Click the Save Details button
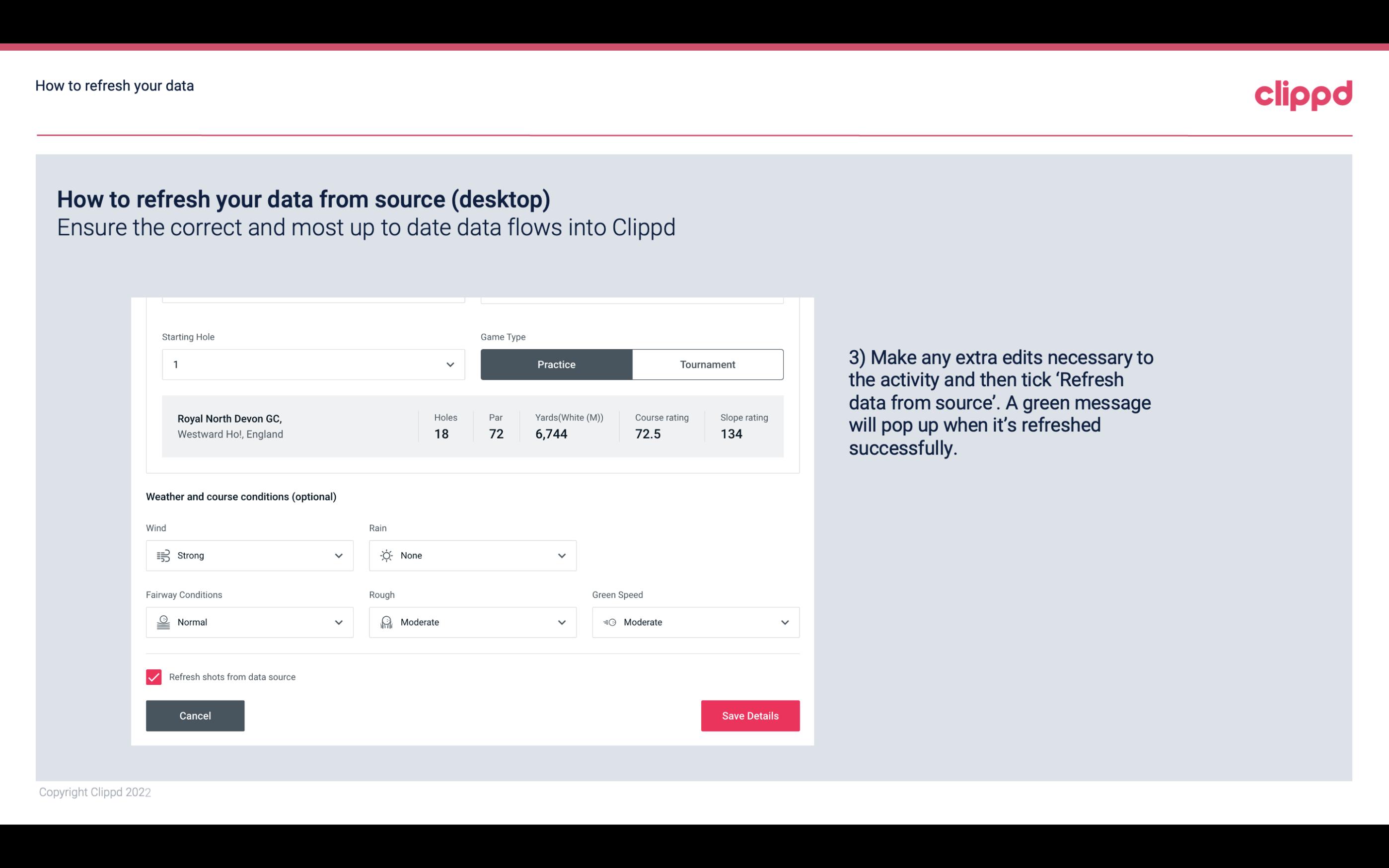Screen dimensions: 1389x868 coord(750,716)
